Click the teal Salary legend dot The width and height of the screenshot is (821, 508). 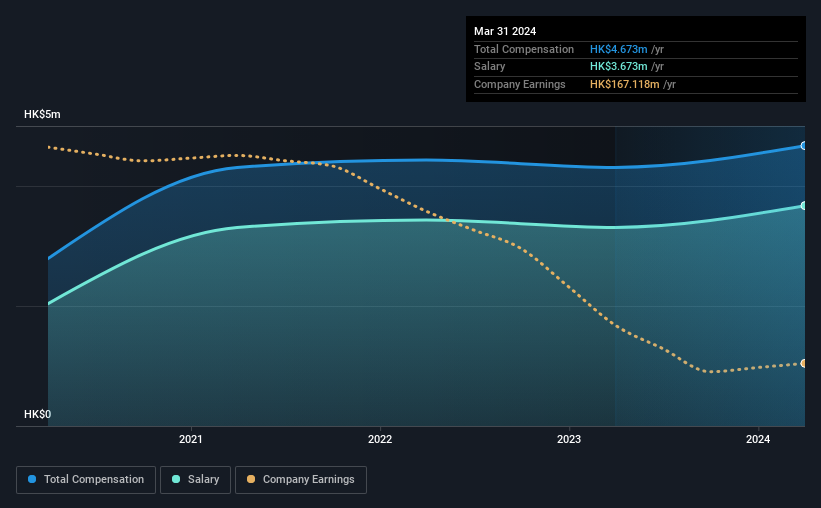[x=176, y=479]
